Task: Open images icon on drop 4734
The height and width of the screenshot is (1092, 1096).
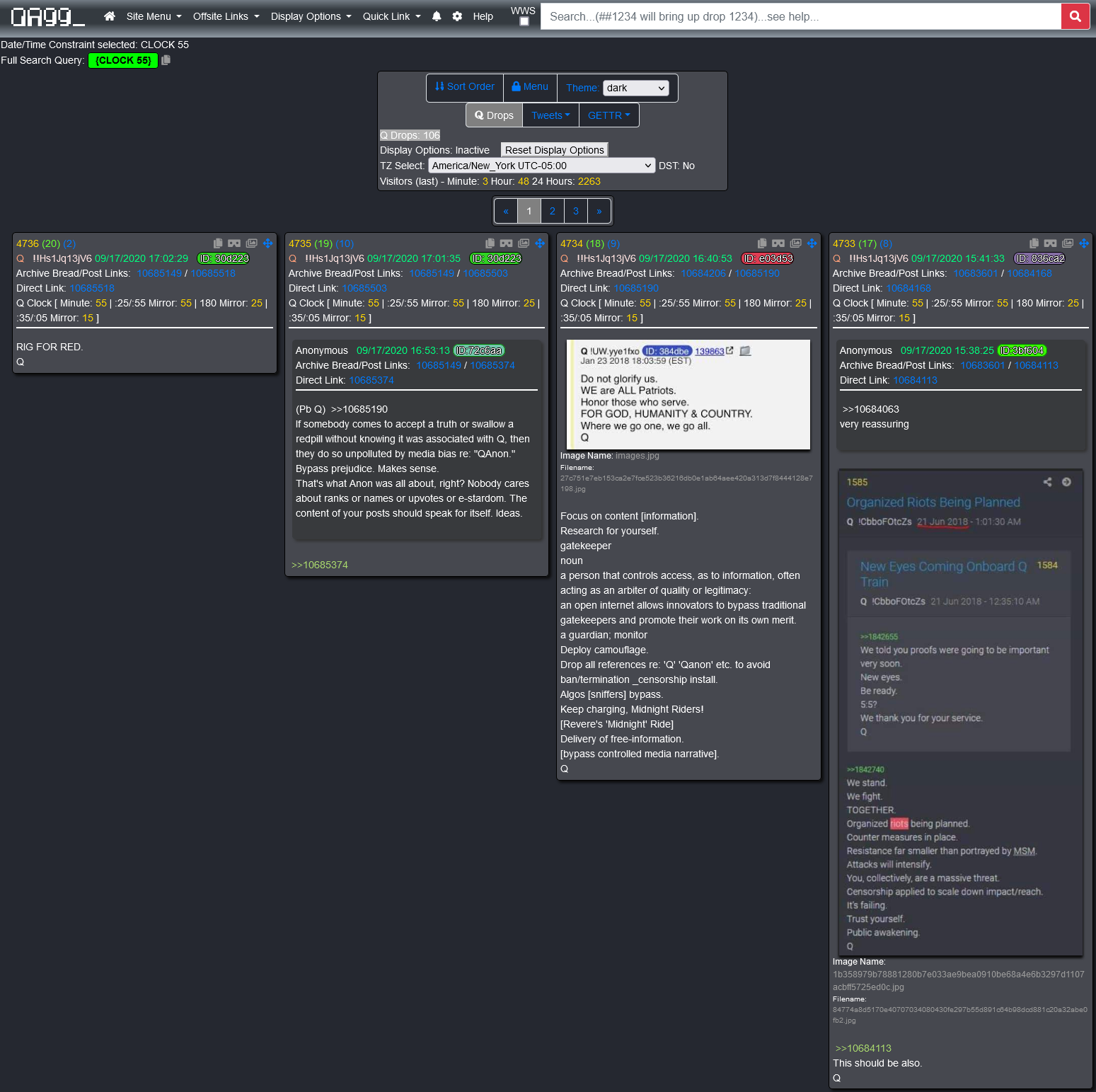Action: click(x=796, y=243)
